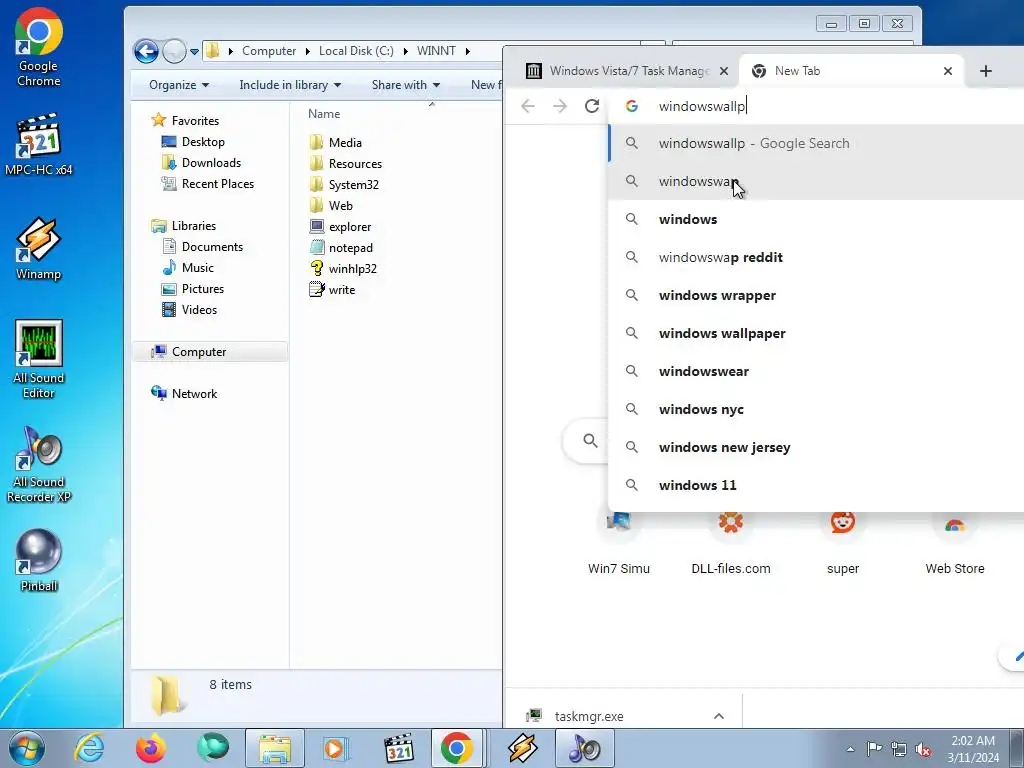Image resolution: width=1024 pixels, height=768 pixels.
Task: Open Google Chrome desktop shortcut
Action: click(39, 47)
